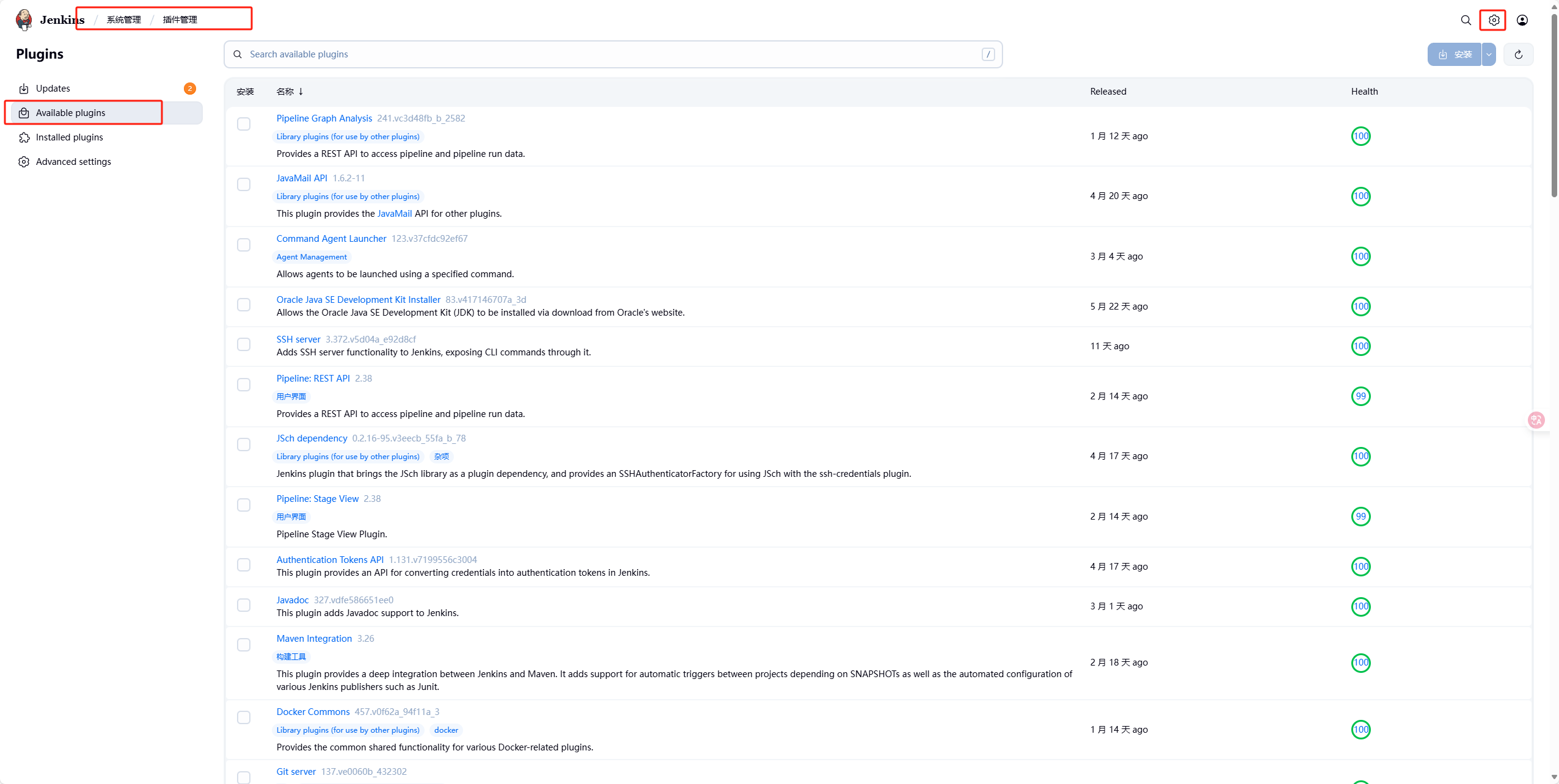Open the settings gear in the header
1559x784 pixels.
click(x=1494, y=20)
